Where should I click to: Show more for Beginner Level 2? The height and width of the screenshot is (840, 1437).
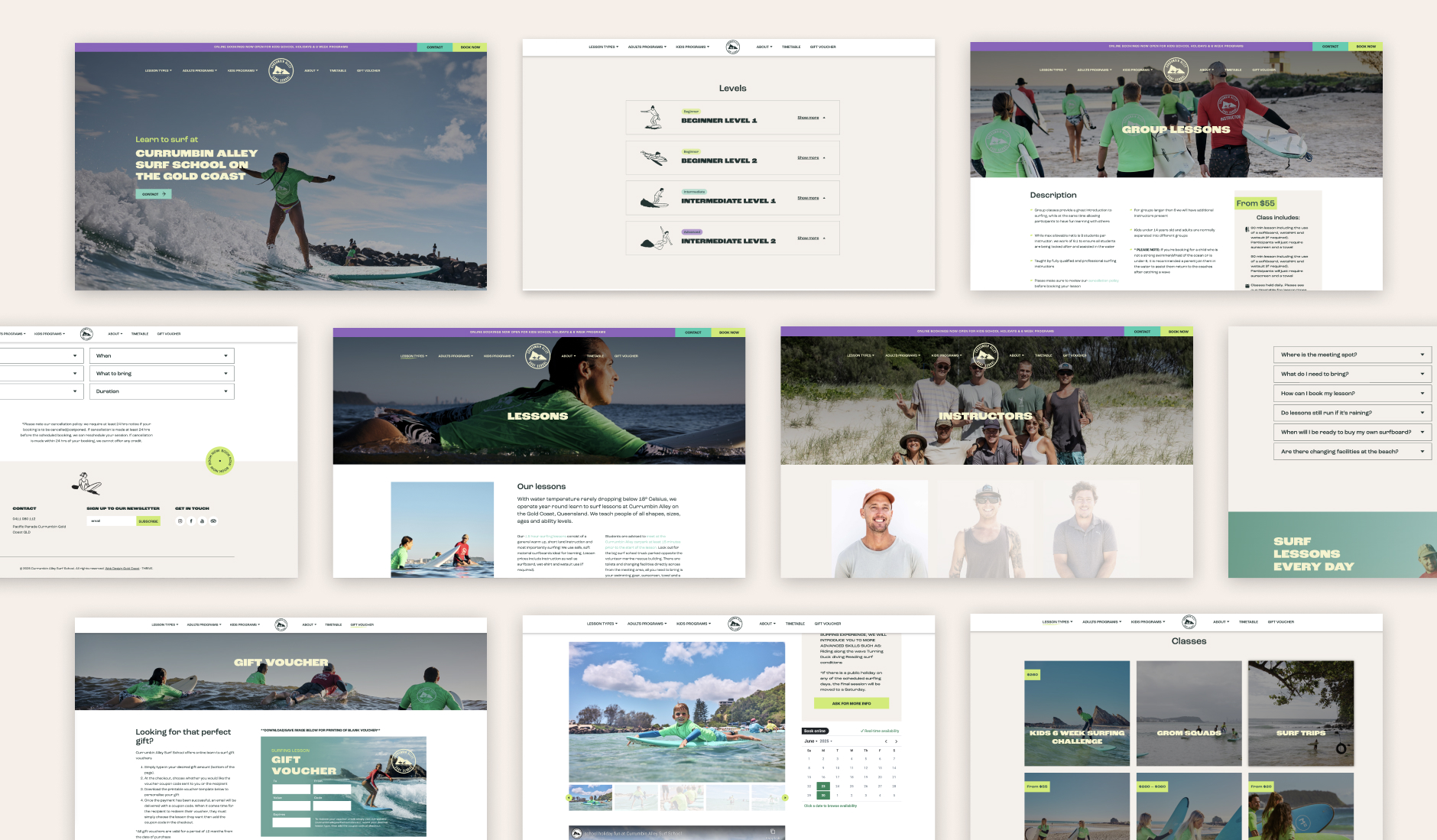pyautogui.click(x=811, y=157)
